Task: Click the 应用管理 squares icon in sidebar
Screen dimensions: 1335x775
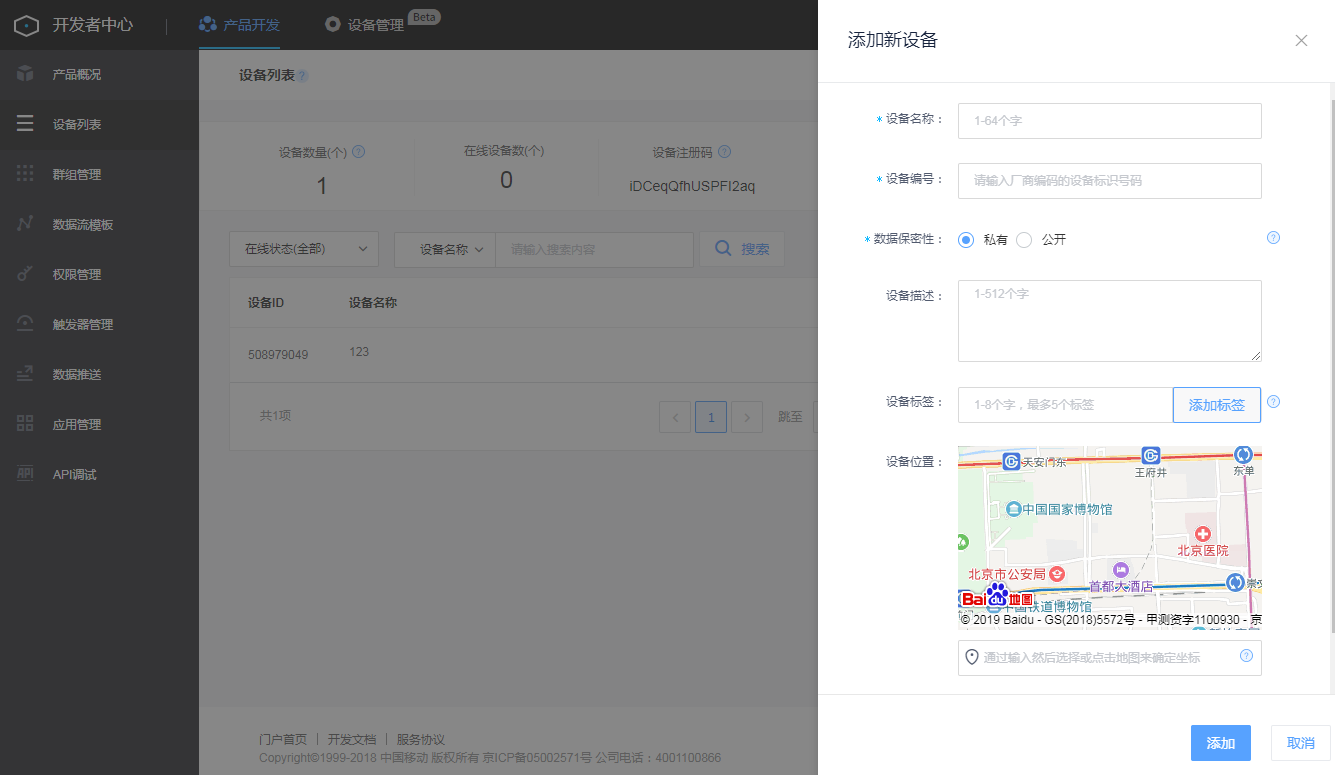Action: click(25, 424)
